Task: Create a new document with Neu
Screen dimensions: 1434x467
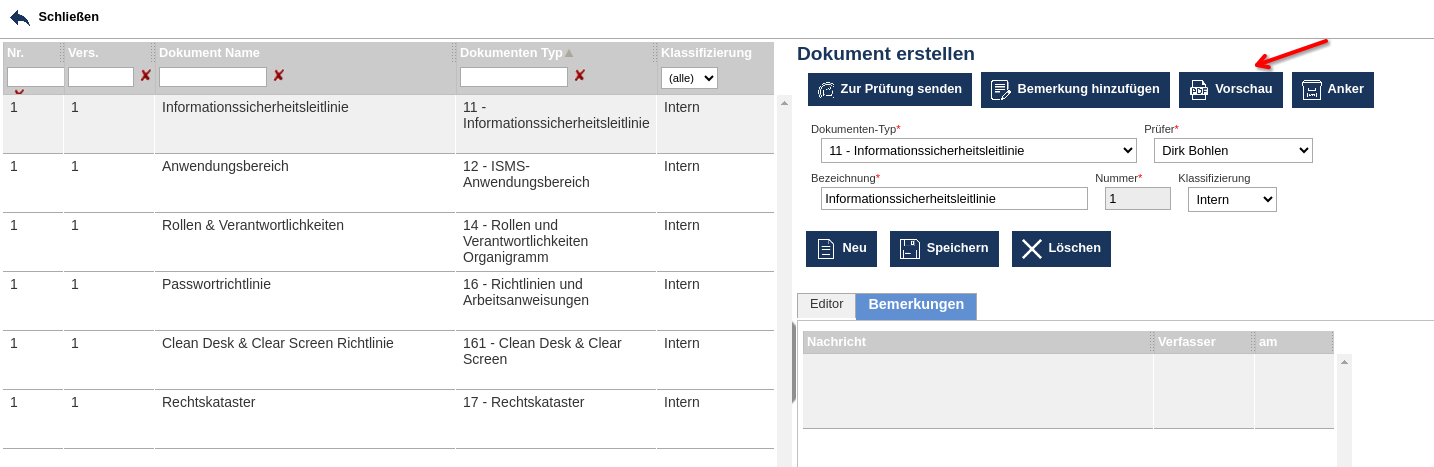Action: 841,248
